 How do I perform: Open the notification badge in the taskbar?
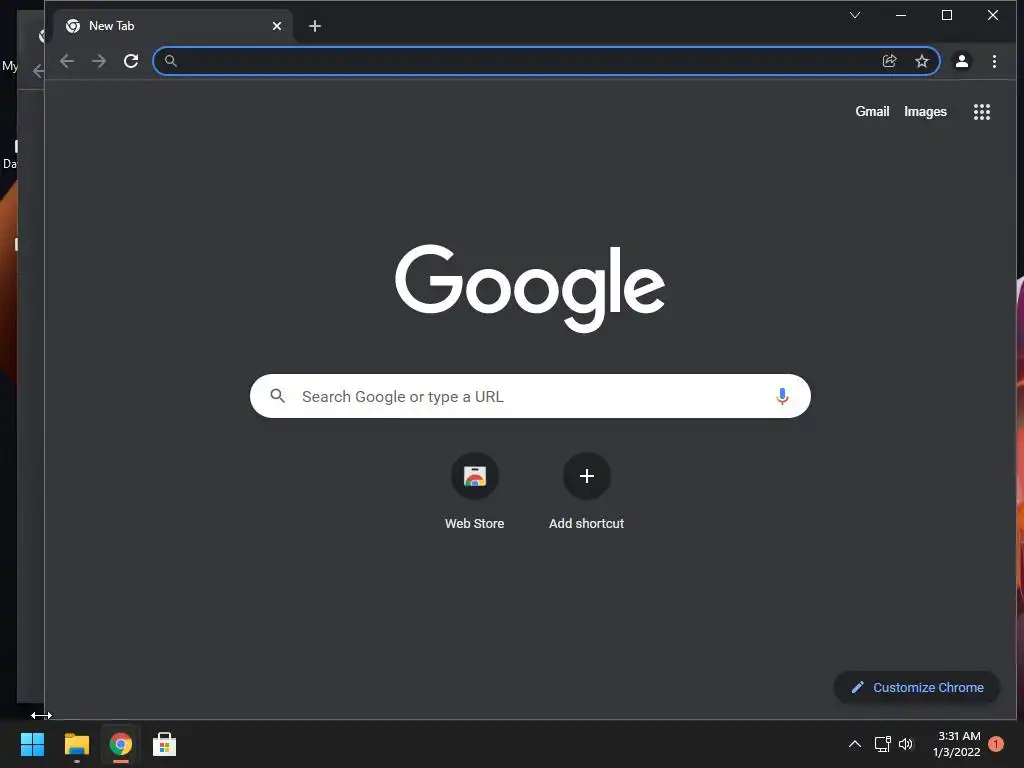point(996,744)
